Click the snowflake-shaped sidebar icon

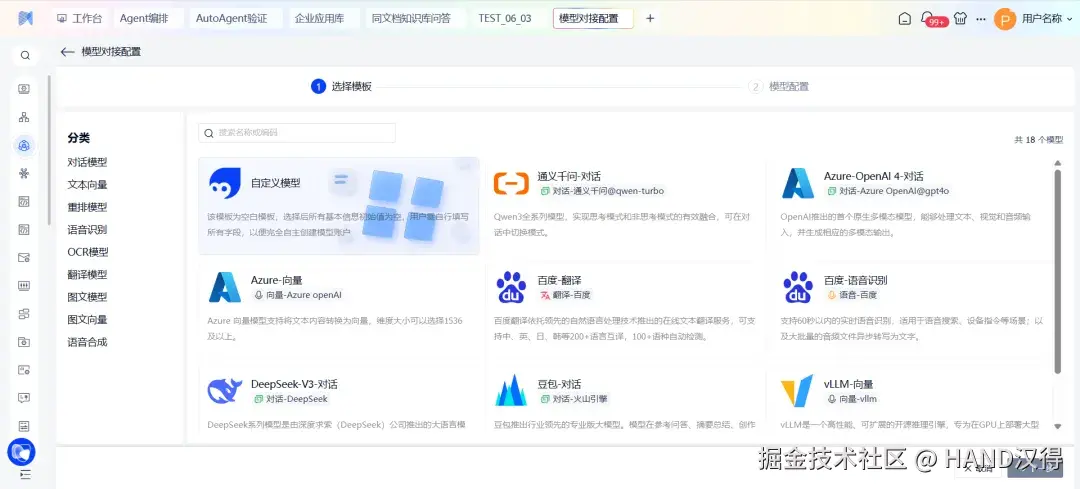click(x=24, y=174)
